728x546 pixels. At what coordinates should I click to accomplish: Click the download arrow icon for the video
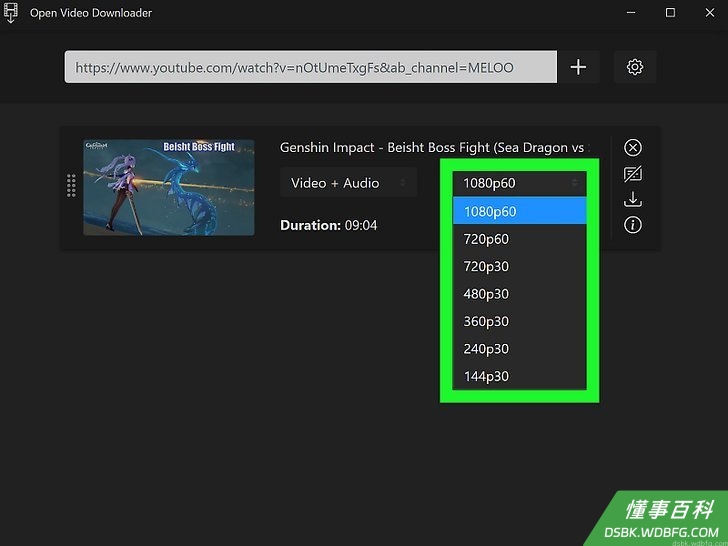(633, 200)
